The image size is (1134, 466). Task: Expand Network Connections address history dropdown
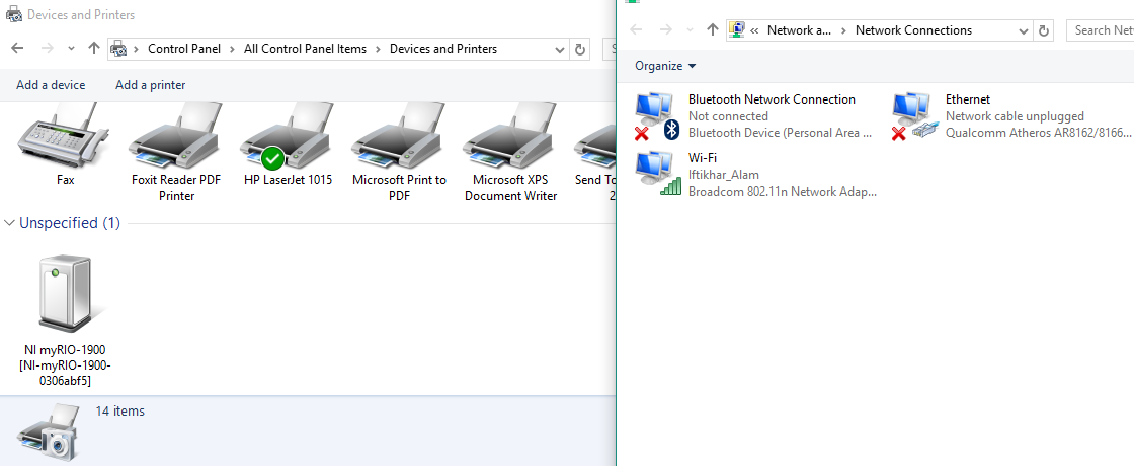tap(1024, 30)
